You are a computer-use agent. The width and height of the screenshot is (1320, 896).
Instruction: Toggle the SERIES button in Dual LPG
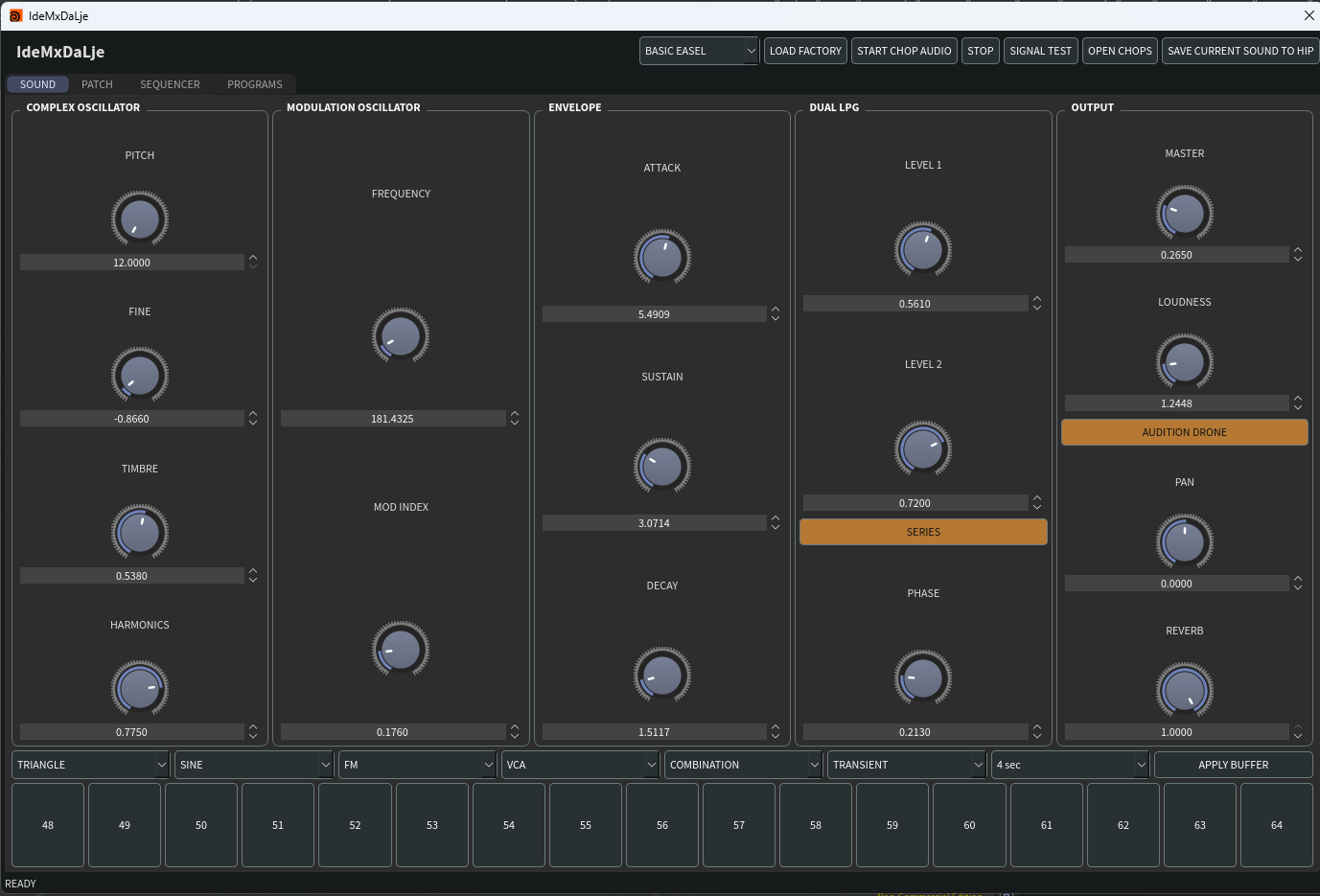(923, 532)
